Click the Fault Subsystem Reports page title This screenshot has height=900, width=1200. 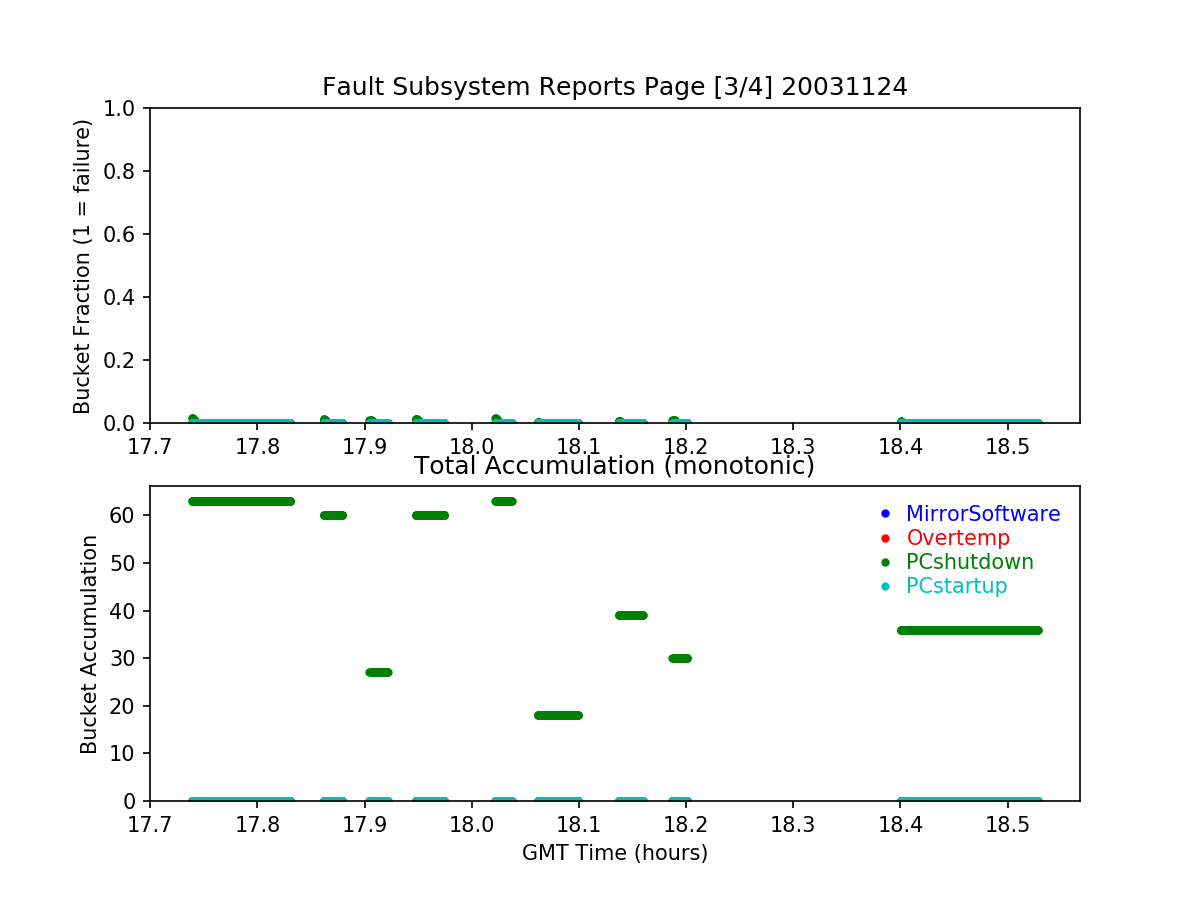tap(614, 87)
